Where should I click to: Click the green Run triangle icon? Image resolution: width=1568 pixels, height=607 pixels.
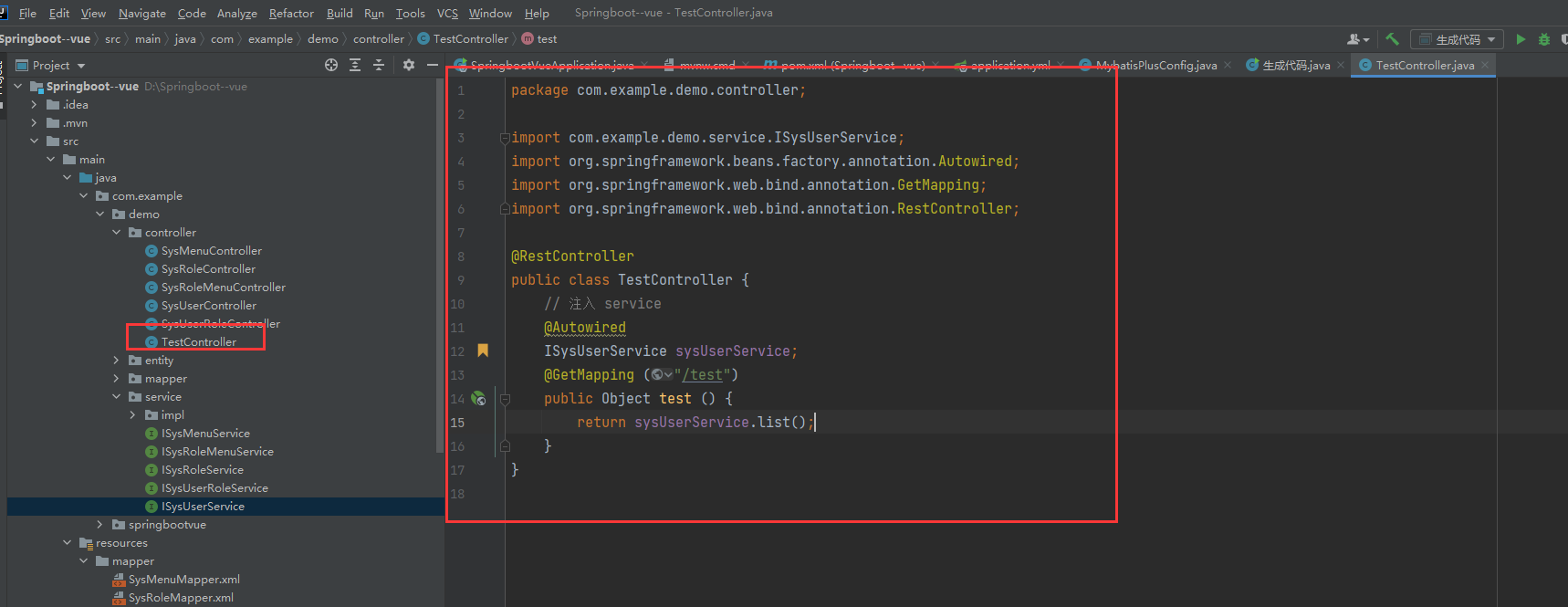click(x=1521, y=39)
